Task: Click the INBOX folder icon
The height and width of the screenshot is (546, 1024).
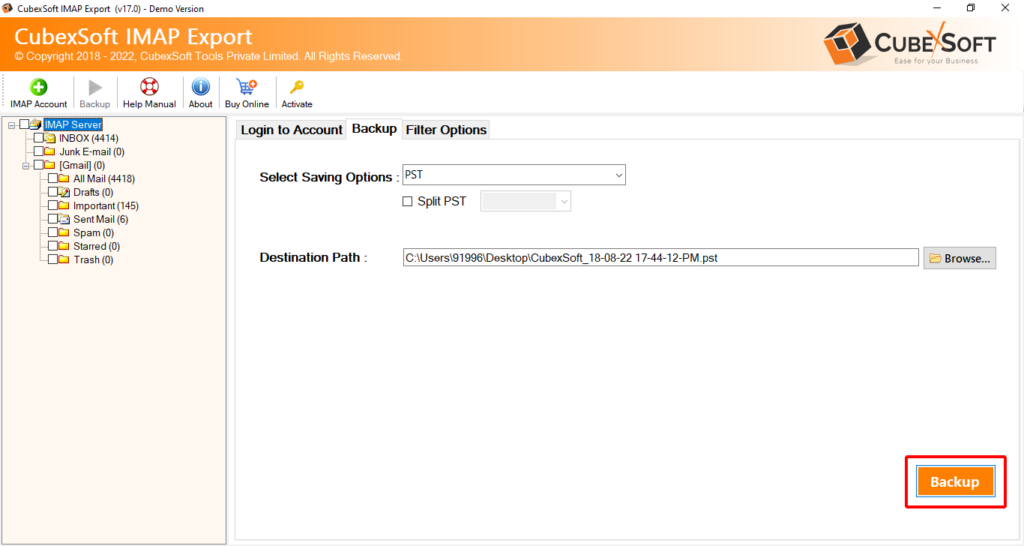Action: (50, 138)
